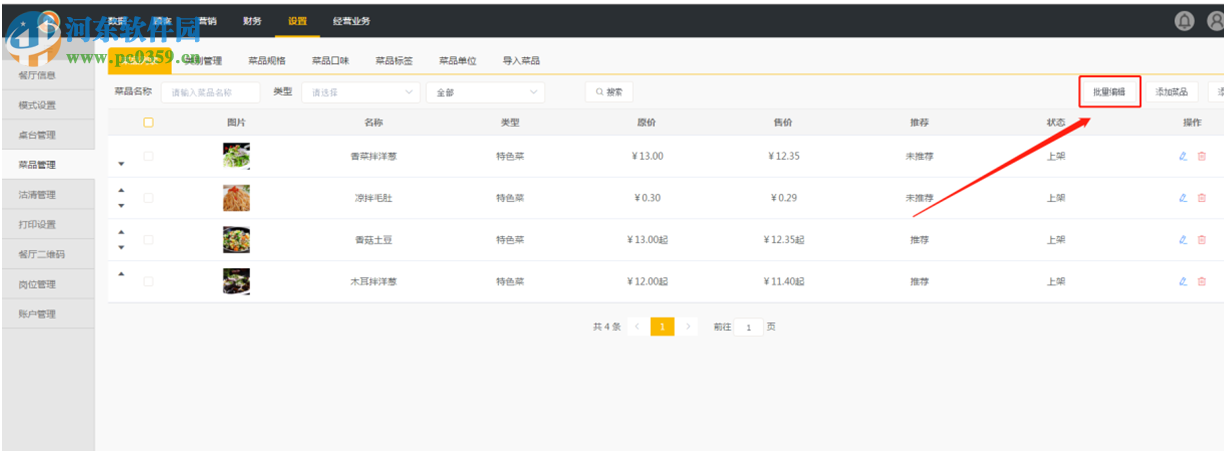This screenshot has width=1224, height=451.
Task: Move 凉拌毛肚 row down with arrow
Action: point(122,206)
